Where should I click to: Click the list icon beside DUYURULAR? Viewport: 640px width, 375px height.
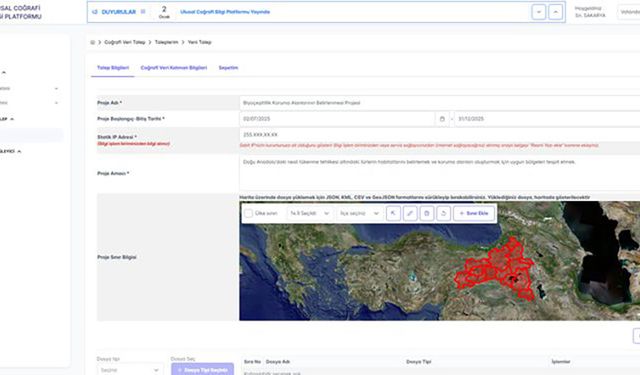143,12
